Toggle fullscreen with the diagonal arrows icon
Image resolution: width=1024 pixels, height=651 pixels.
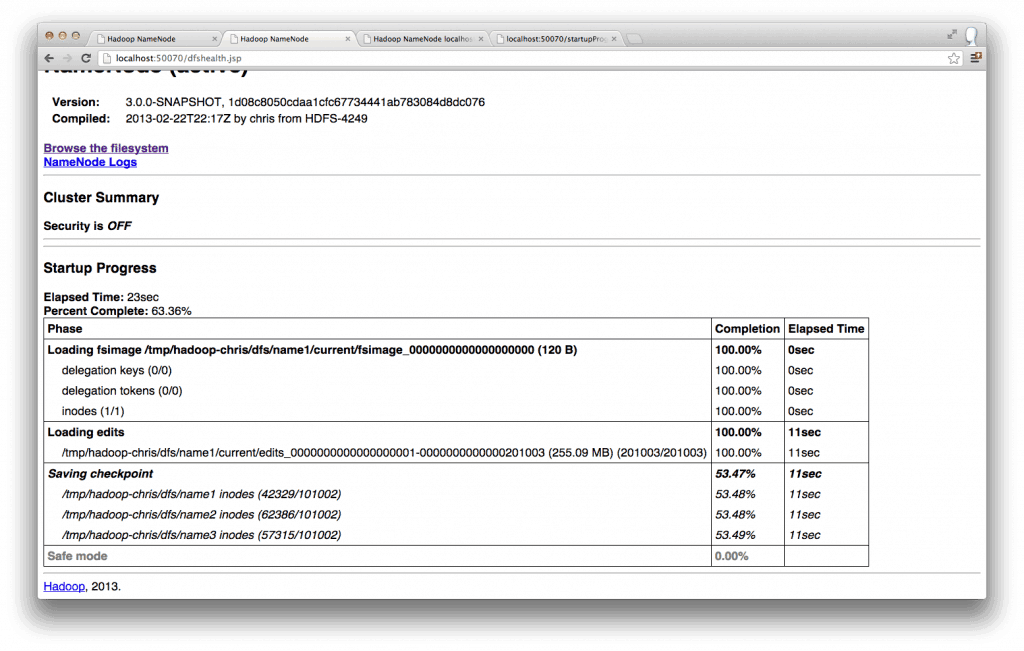click(952, 35)
